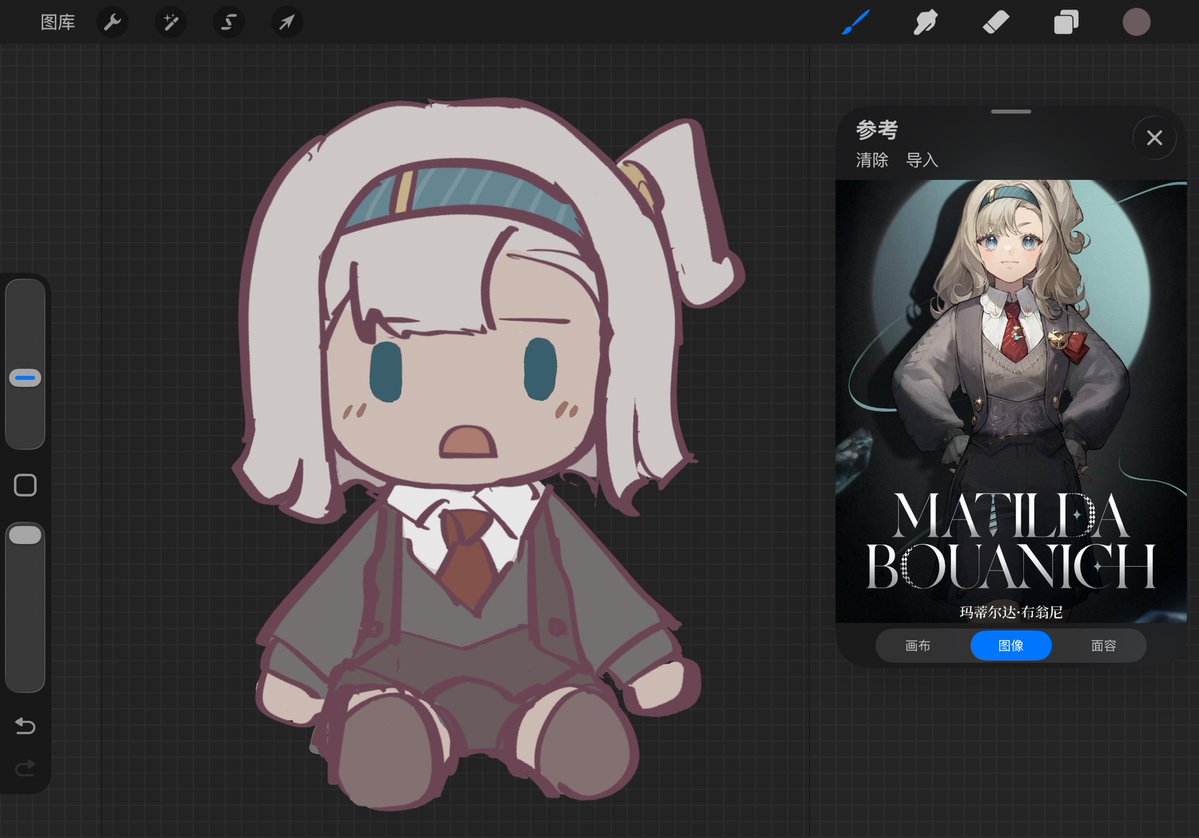Click the brush opacity slider handle
This screenshot has height=838, width=1199.
click(x=25, y=534)
